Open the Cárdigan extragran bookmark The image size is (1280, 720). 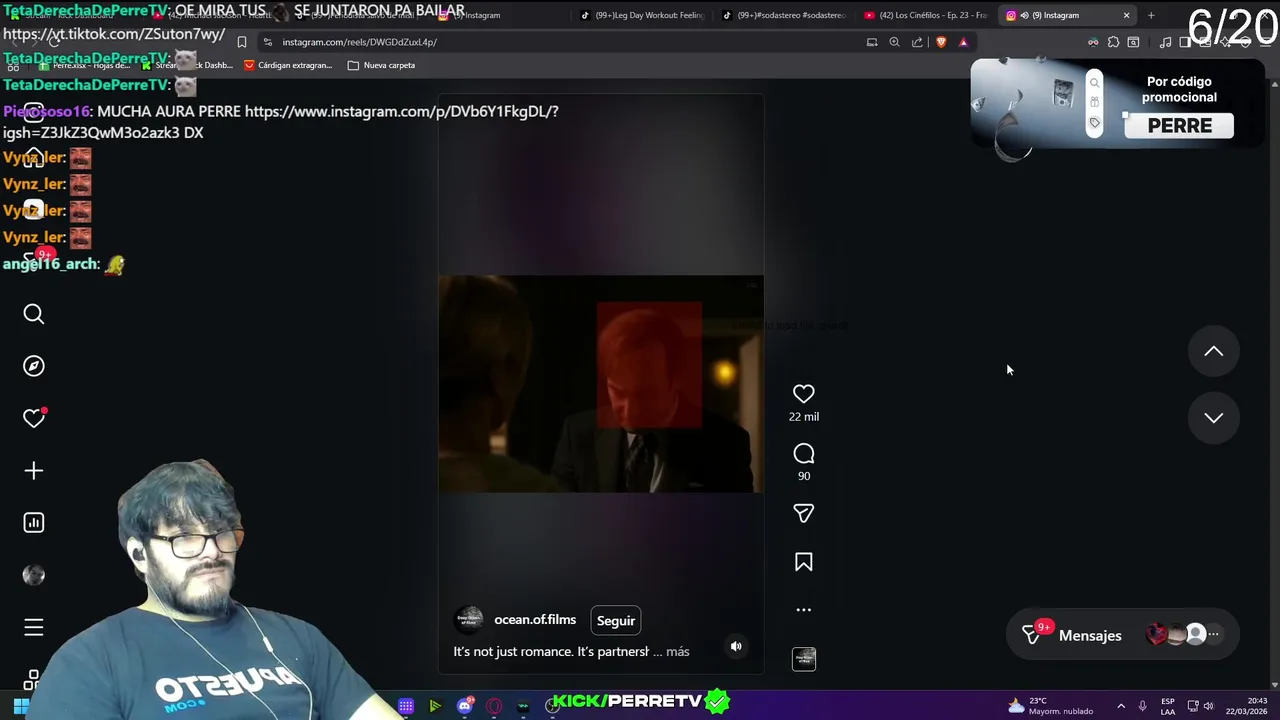click(288, 65)
